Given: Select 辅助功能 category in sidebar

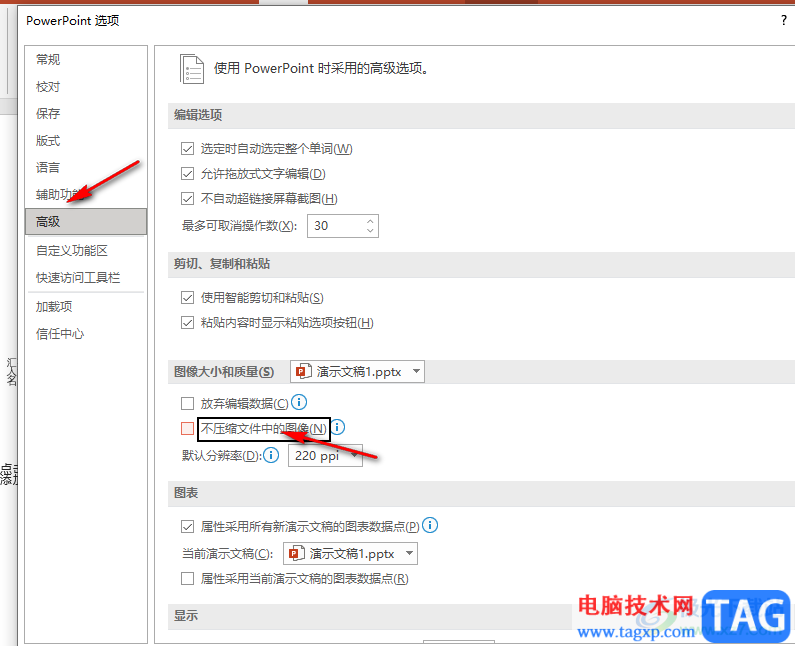Looking at the screenshot, I should [x=86, y=195].
